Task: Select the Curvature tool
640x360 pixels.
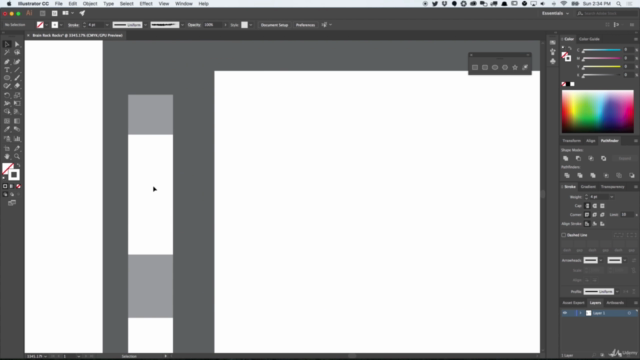Action: [x=17, y=62]
